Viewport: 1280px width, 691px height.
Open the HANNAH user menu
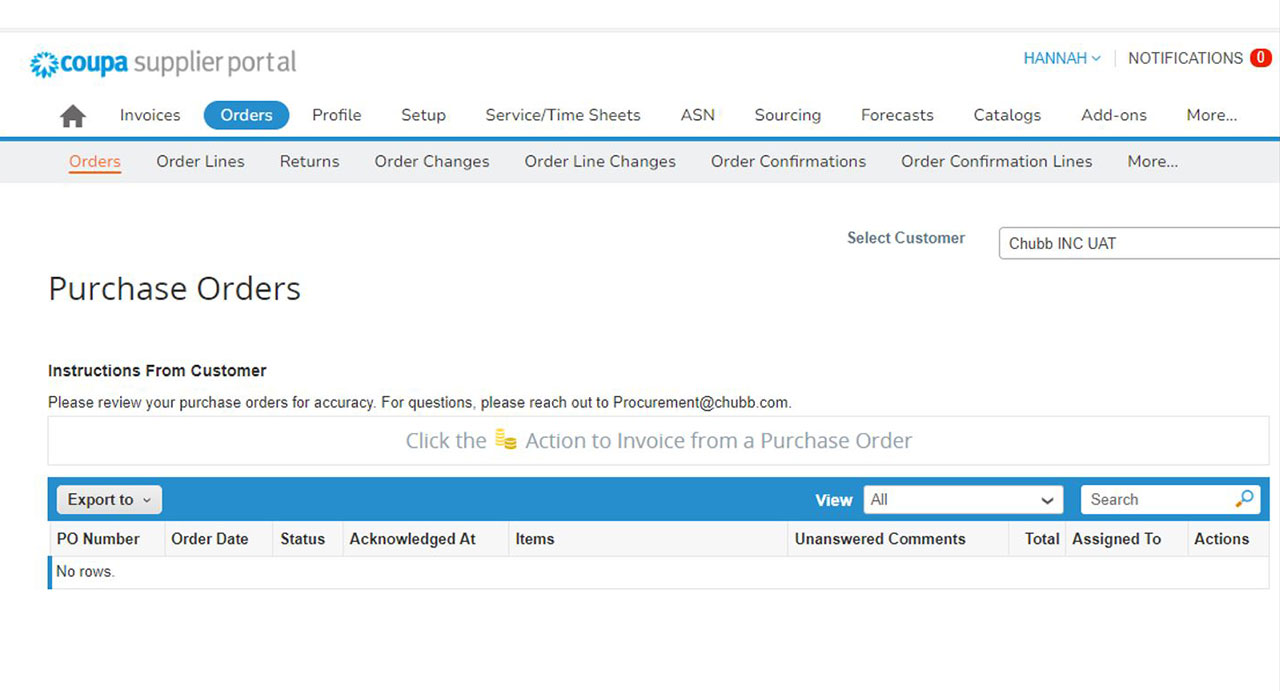[1061, 58]
